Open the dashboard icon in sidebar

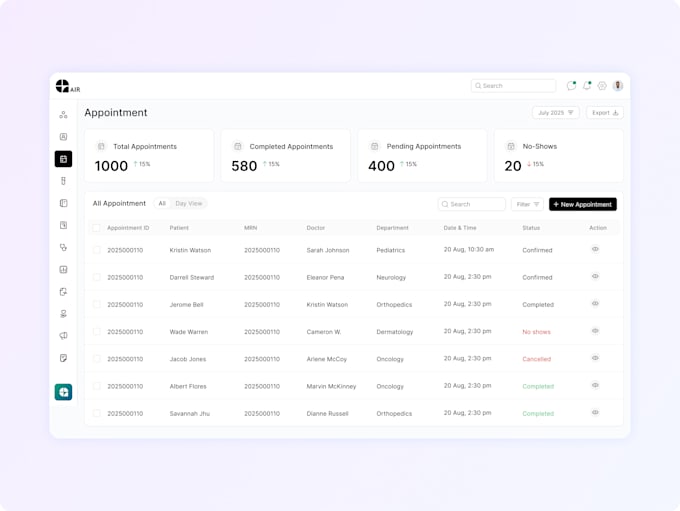pyautogui.click(x=63, y=115)
